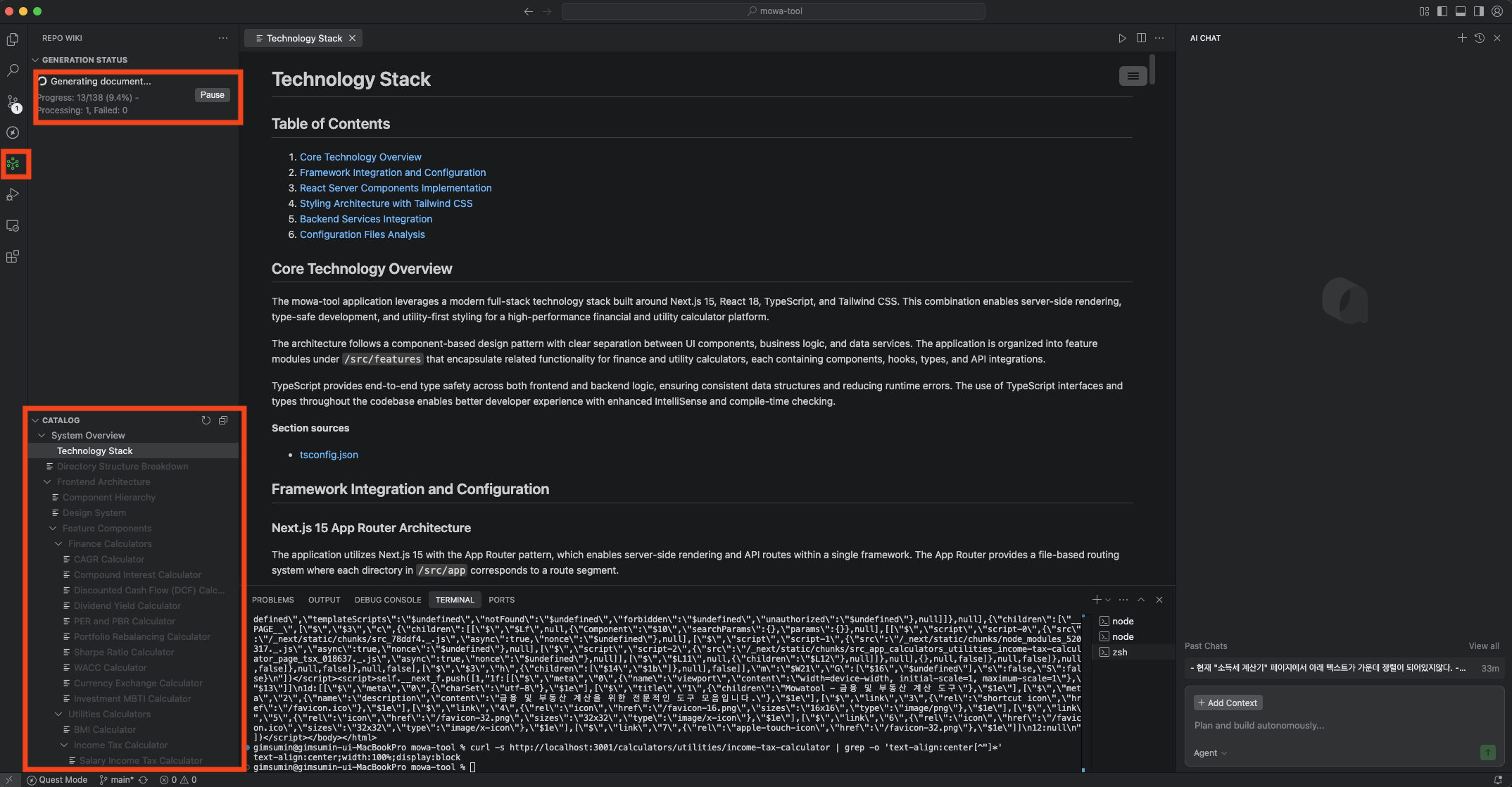Toggle Quest Mode in the status bar
The height and width of the screenshot is (787, 1512).
coord(57,779)
